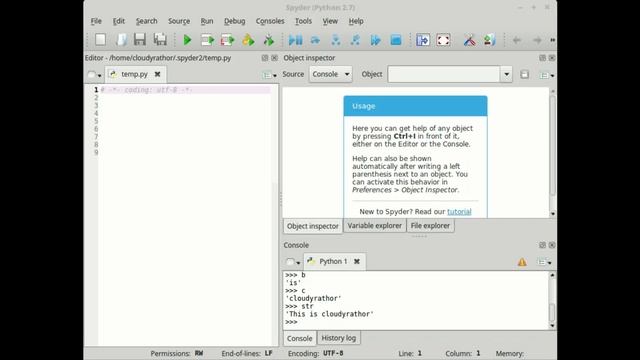The image size is (640, 360).
Task: Re-run the last script icon
Action: coord(269,40)
